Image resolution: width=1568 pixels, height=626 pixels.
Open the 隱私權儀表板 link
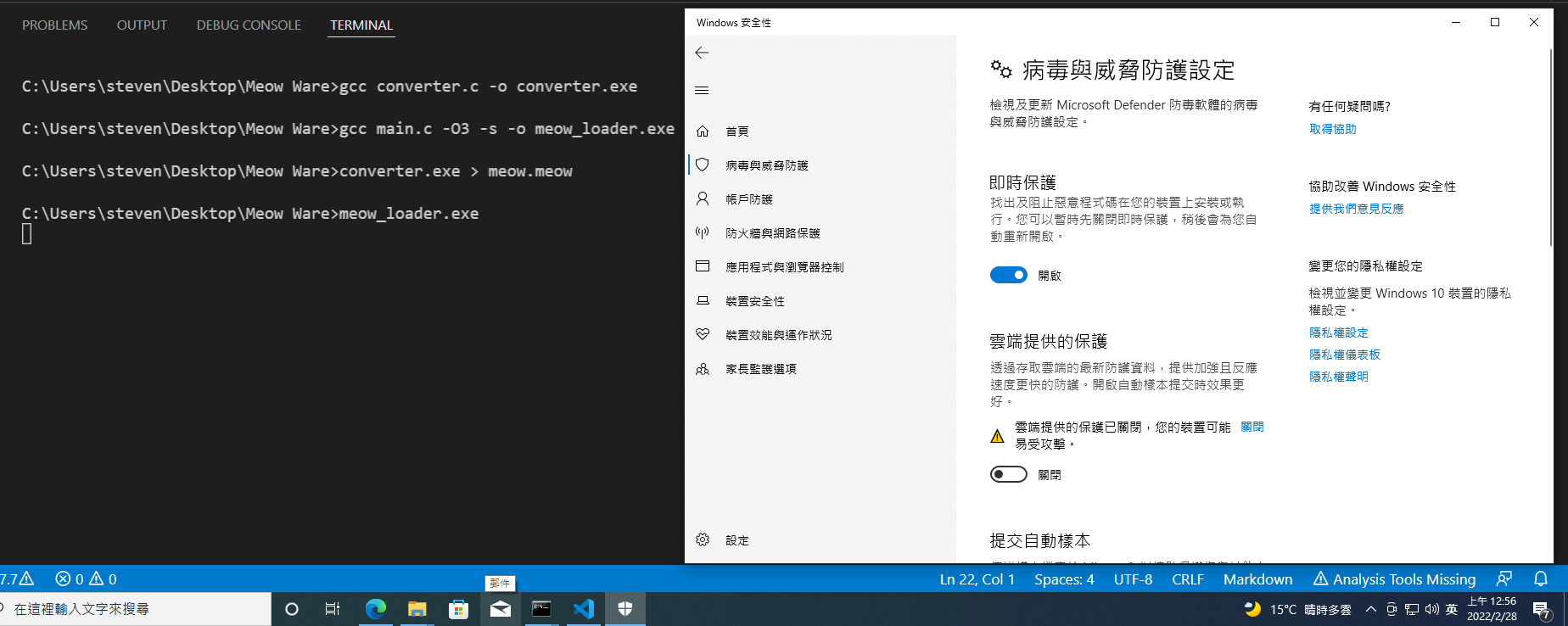click(x=1344, y=355)
